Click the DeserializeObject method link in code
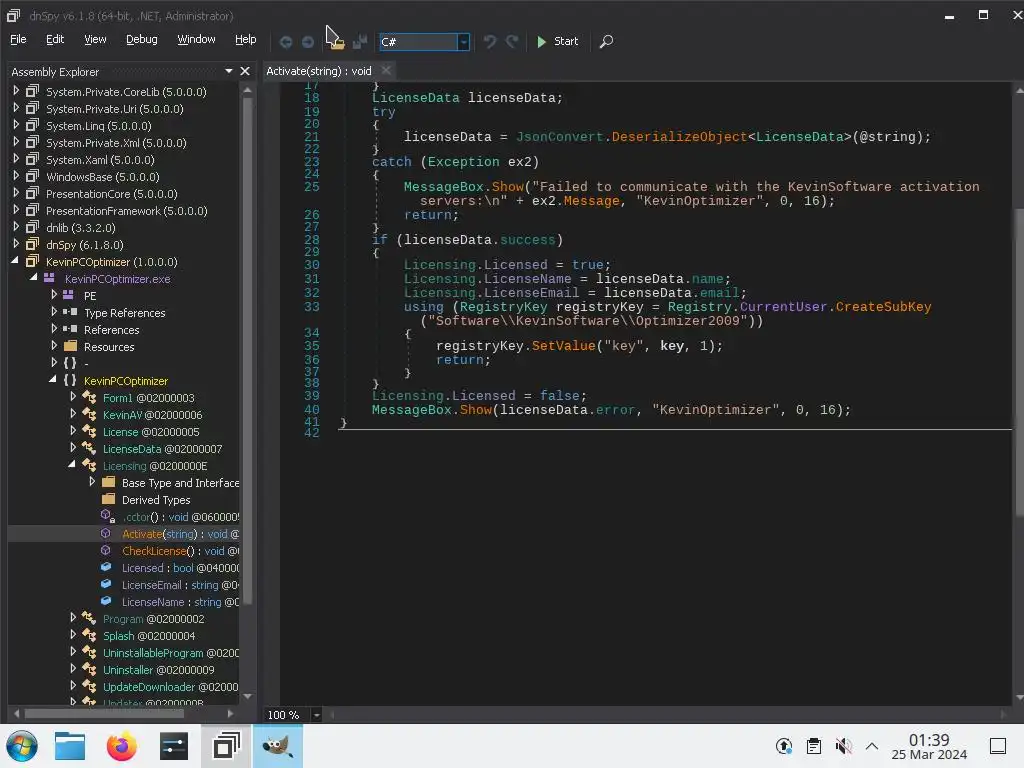Screen dimensions: 1024x768 [x=679, y=136]
